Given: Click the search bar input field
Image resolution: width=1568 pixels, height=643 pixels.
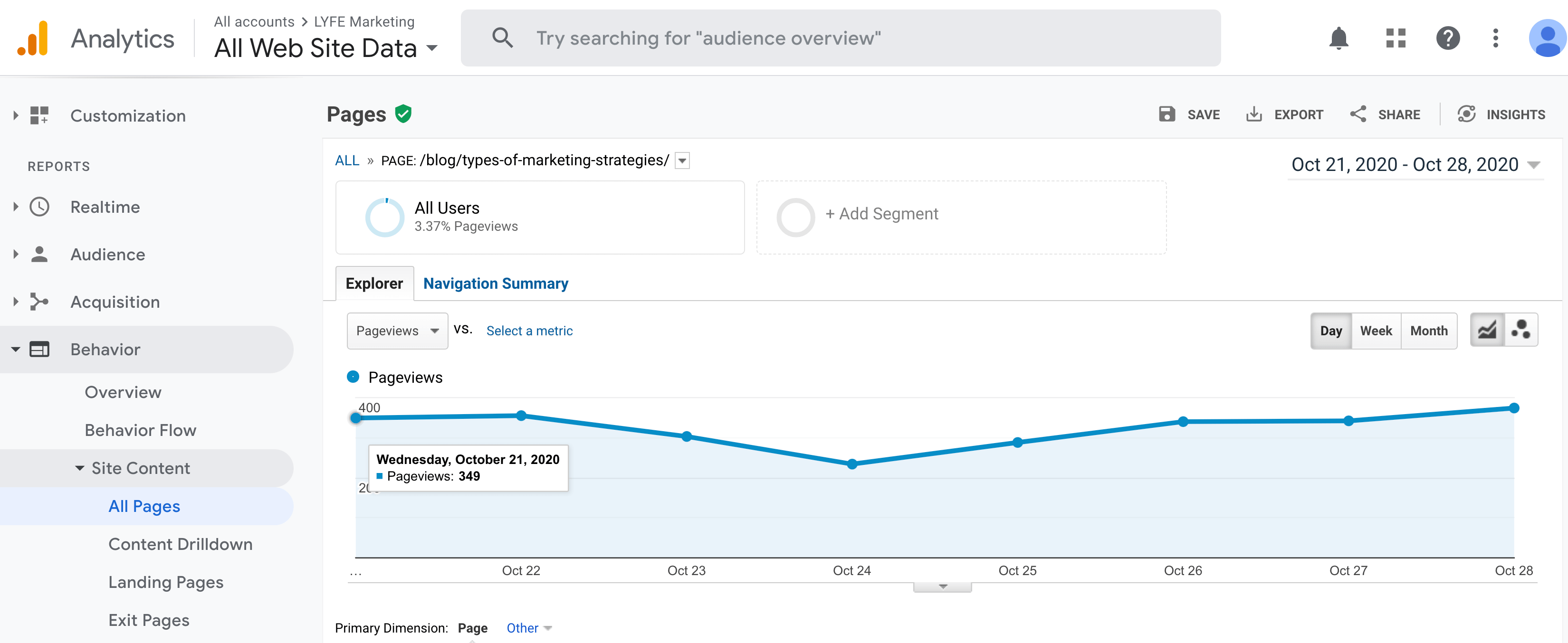Looking at the screenshot, I should [840, 38].
